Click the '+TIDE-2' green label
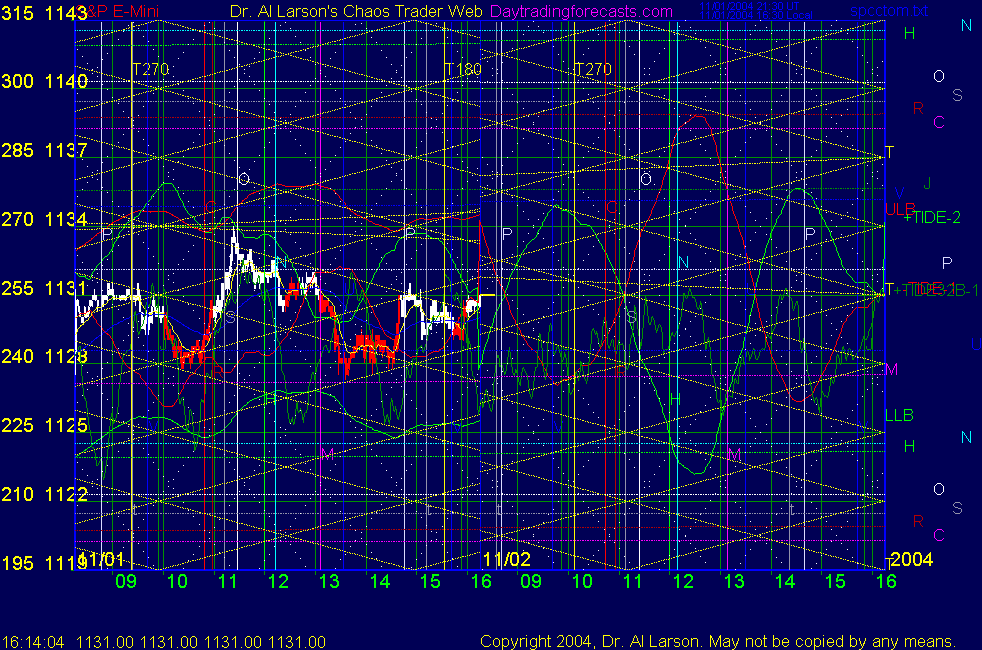Screen dimensions: 982x650 (x=932, y=217)
